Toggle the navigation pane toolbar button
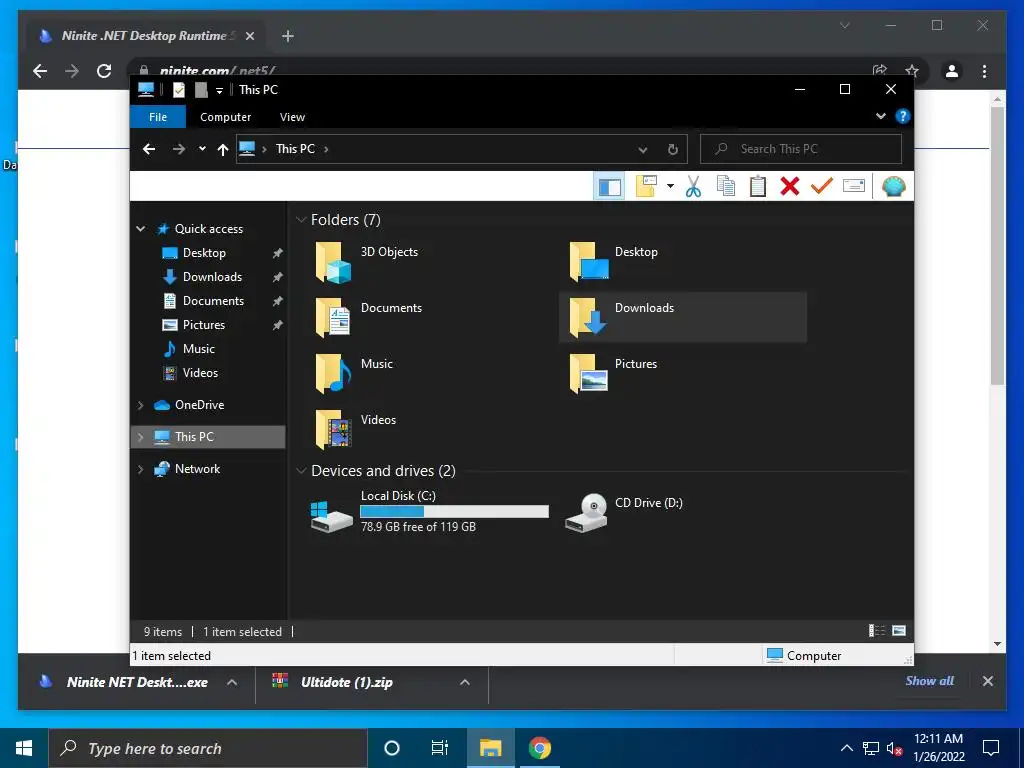 [x=609, y=187]
